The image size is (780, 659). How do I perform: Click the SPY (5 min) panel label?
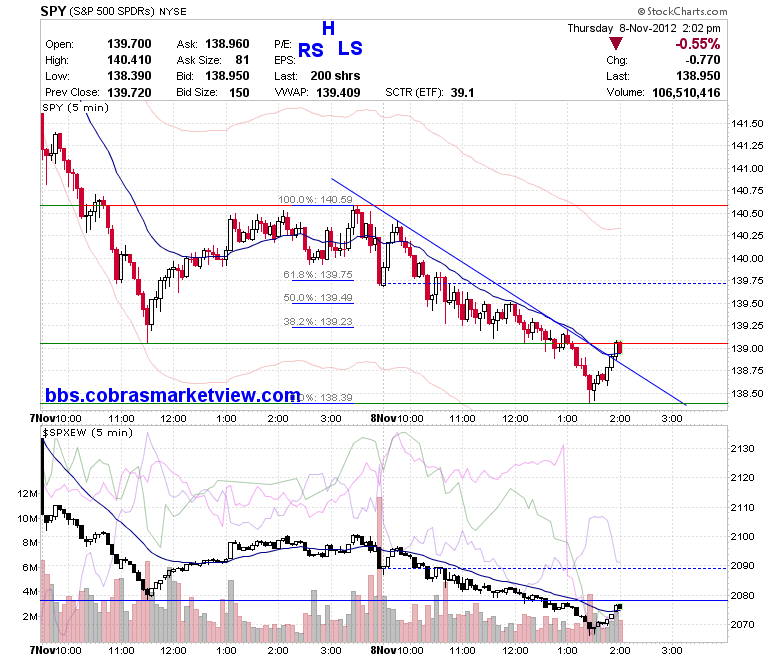coord(76,107)
